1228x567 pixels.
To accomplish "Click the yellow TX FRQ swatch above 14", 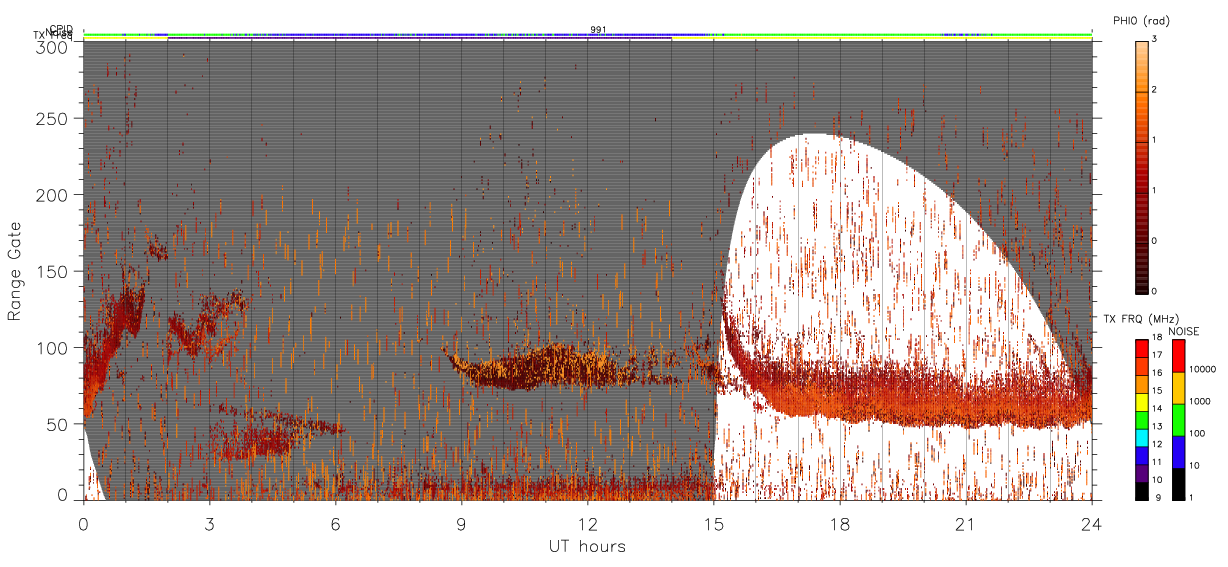I will tap(1141, 402).
